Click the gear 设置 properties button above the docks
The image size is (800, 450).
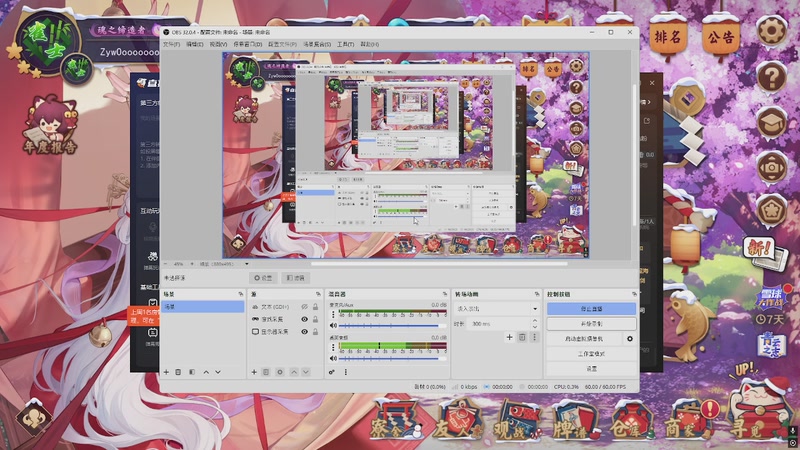[263, 278]
